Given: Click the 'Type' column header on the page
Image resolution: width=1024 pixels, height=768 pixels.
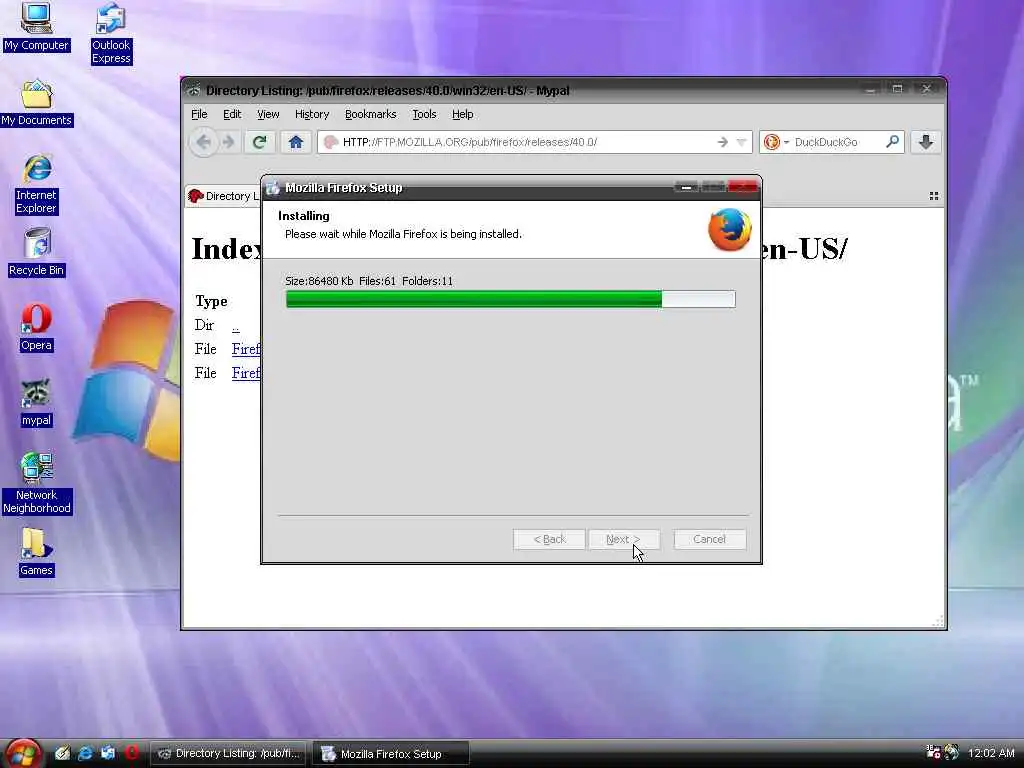Looking at the screenshot, I should 211,301.
